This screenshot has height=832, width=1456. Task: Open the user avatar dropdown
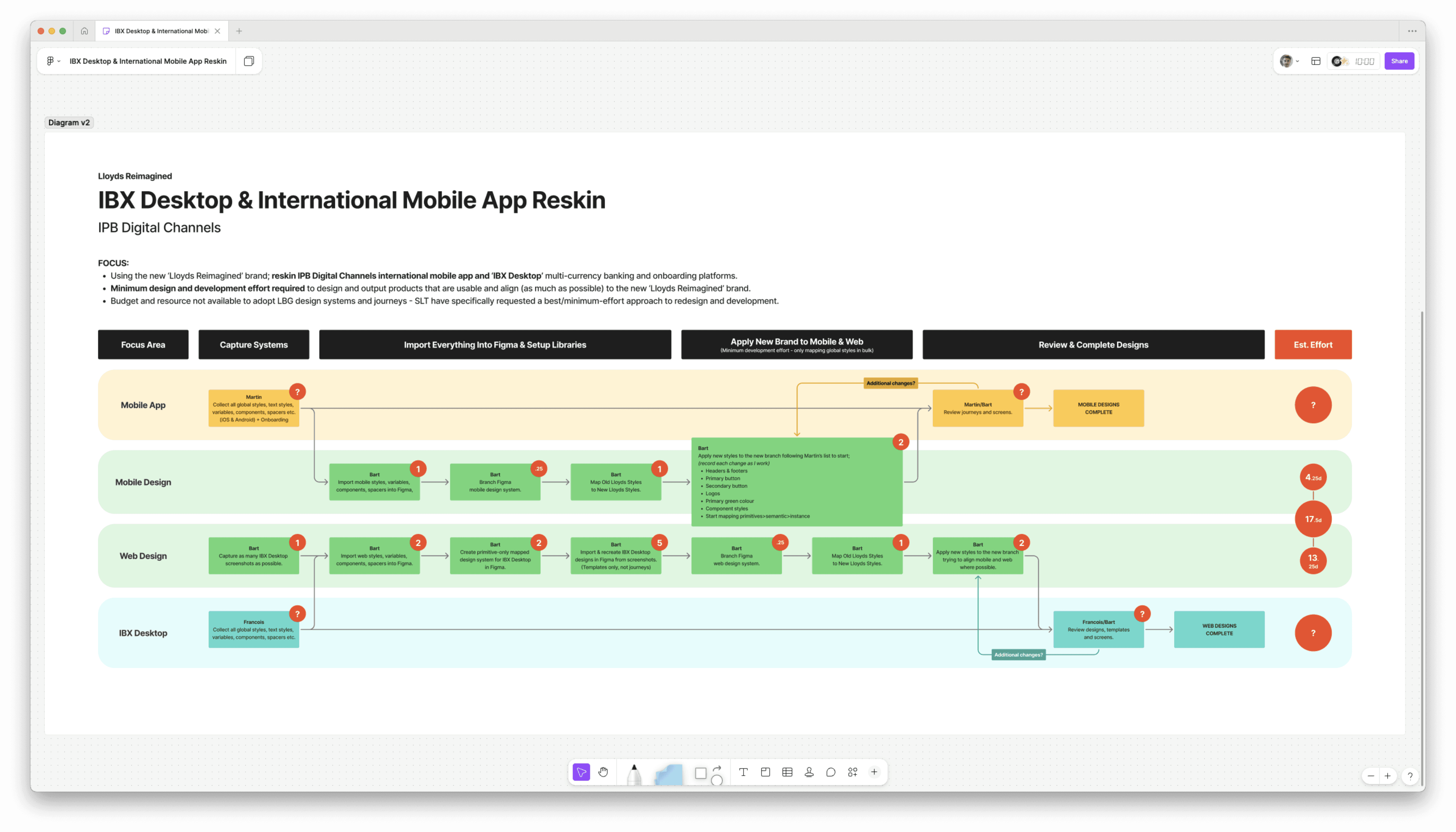coord(1289,61)
